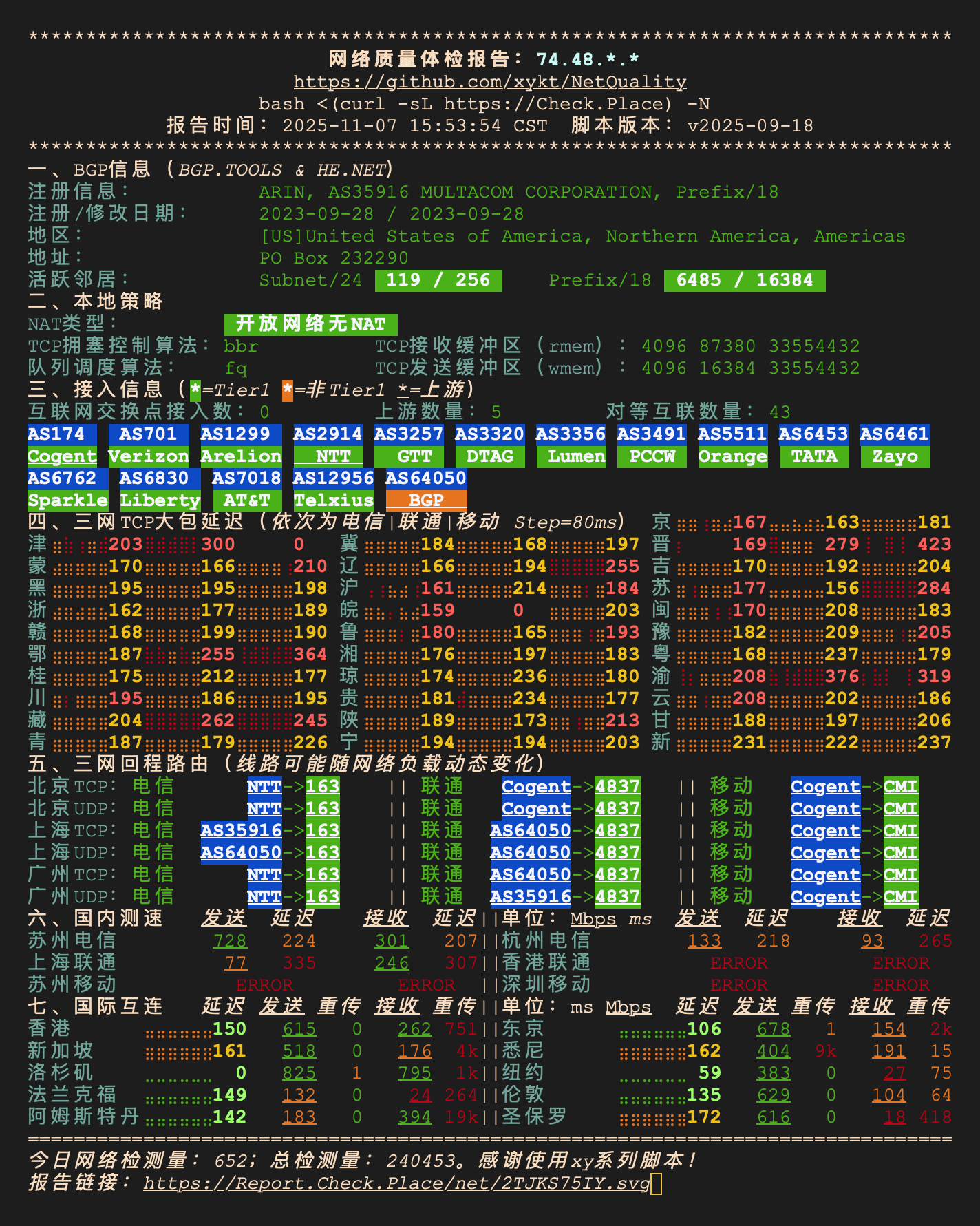Click 杭州电信 send speed 133
The height and width of the screenshot is (1226, 980).
tap(705, 941)
